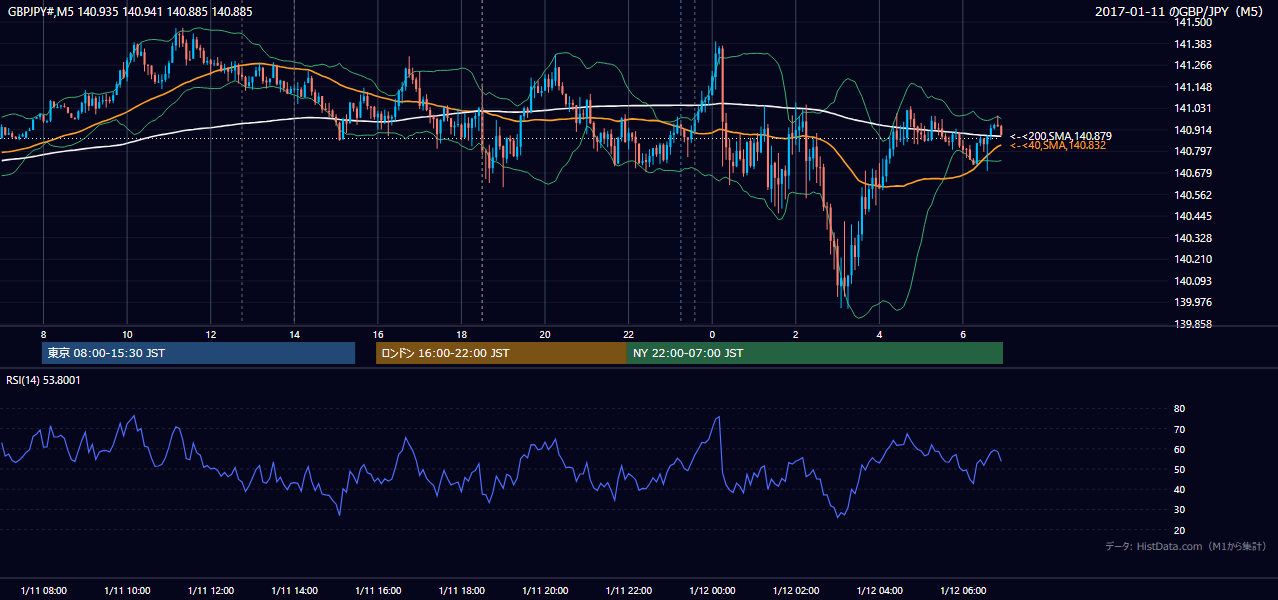Click the 140.914 price axis label
The image size is (1278, 600).
coord(1192,130)
